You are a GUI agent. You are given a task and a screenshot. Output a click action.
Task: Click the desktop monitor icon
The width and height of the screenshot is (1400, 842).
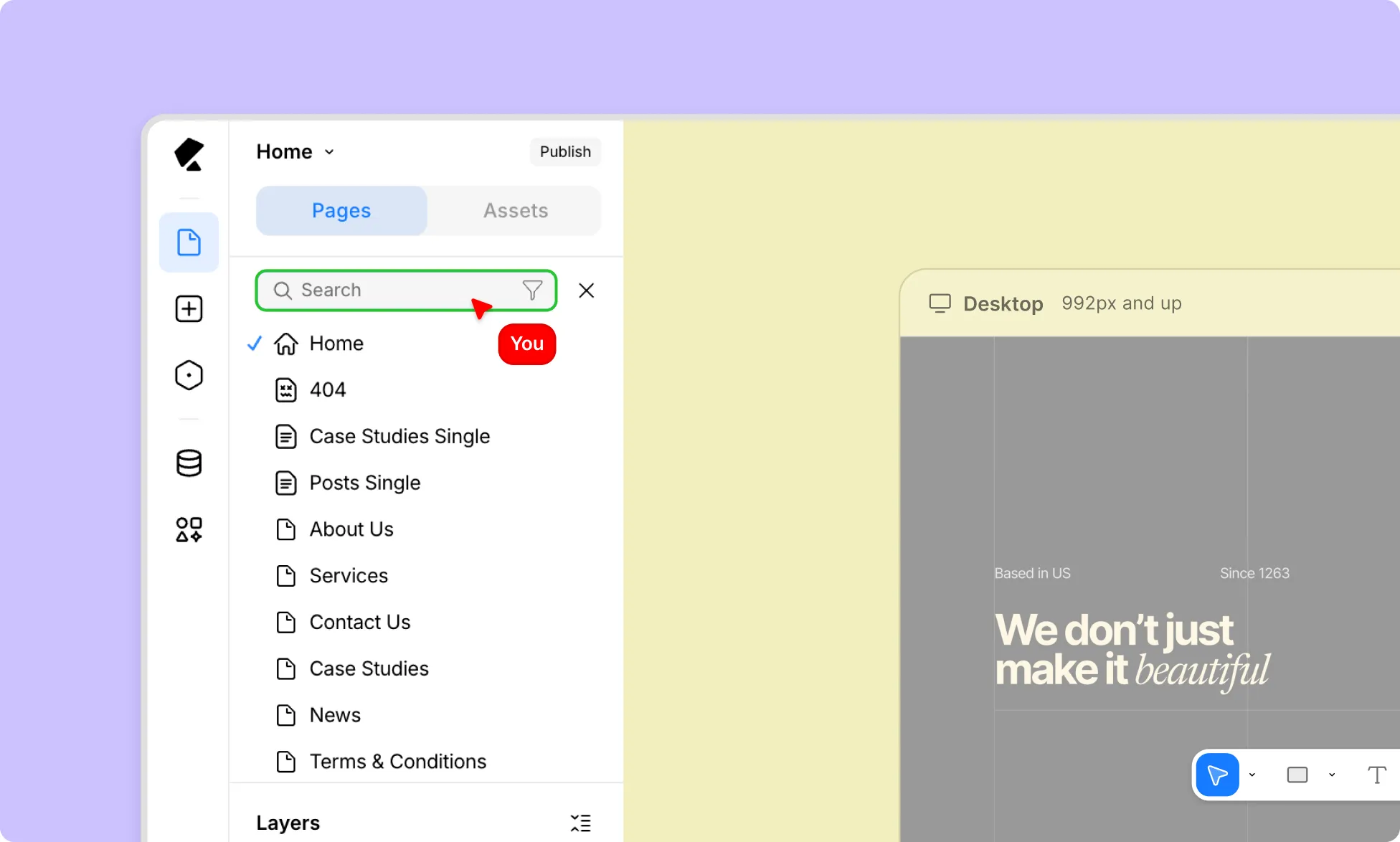940,303
